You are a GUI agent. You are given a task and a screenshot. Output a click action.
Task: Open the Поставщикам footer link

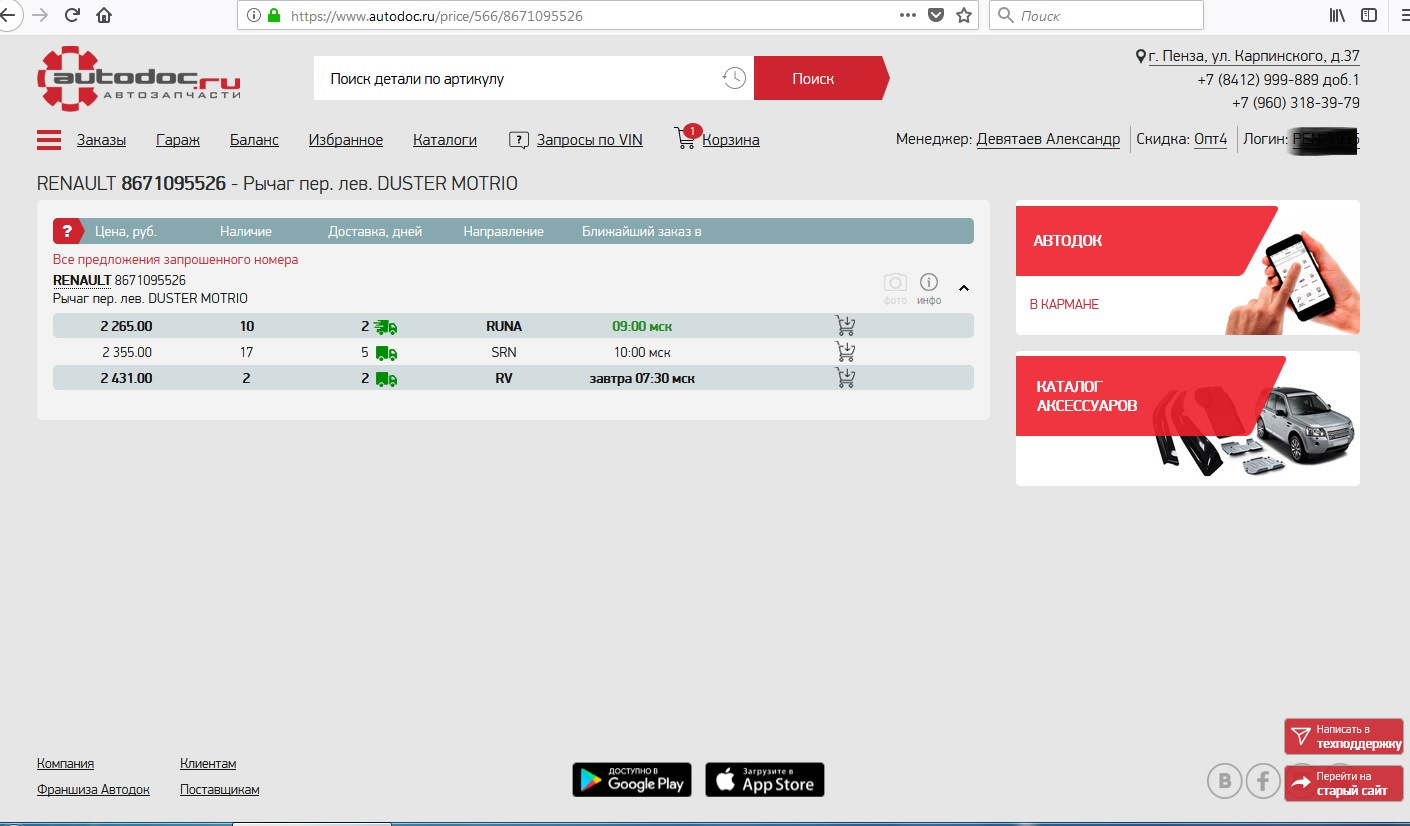(219, 789)
